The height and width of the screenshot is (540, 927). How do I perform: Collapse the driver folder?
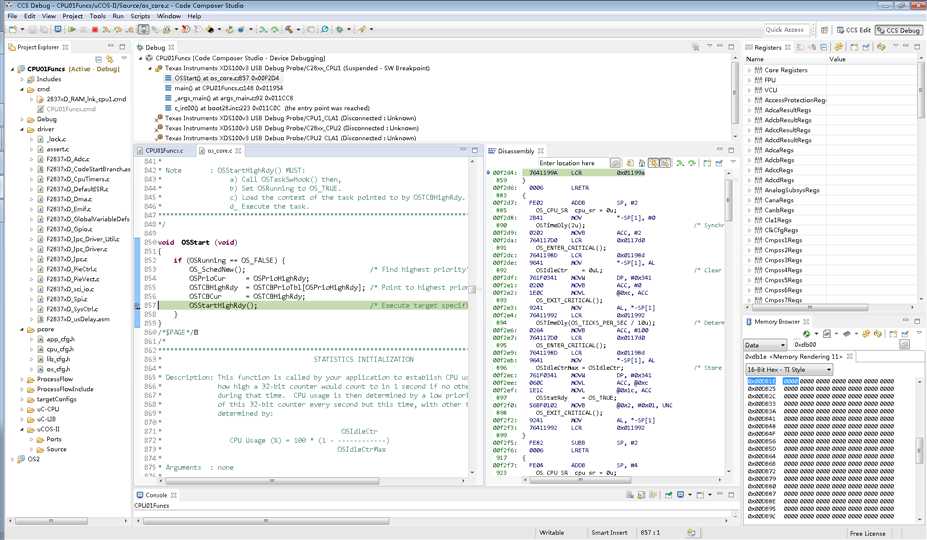pos(22,130)
